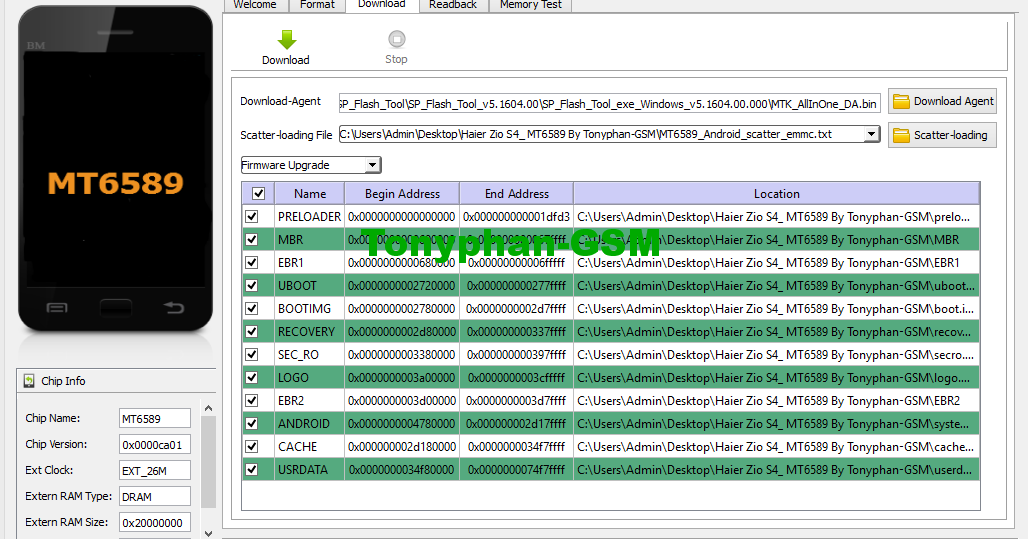1028x539 pixels.
Task: Click the MT6589 phone preview image
Action: 115,169
